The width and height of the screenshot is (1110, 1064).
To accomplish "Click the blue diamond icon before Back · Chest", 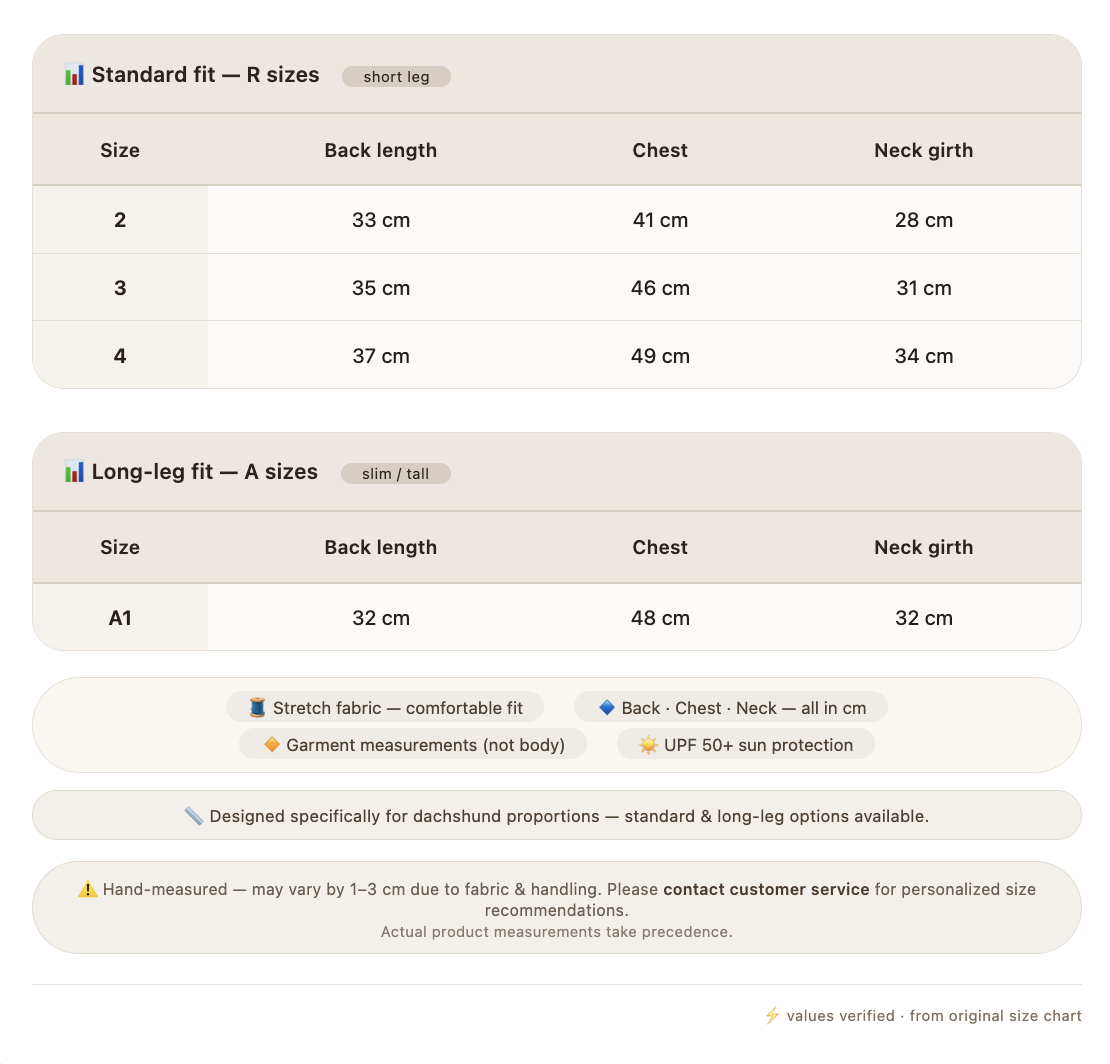I will point(607,707).
